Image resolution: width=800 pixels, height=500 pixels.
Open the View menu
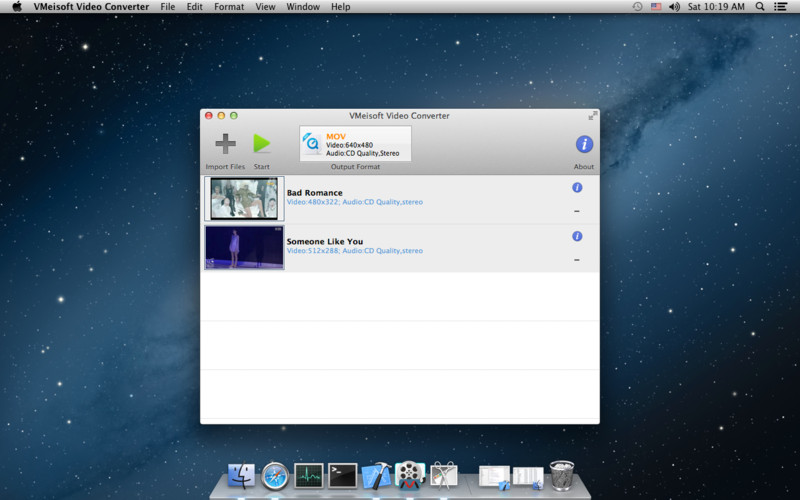[x=265, y=7]
